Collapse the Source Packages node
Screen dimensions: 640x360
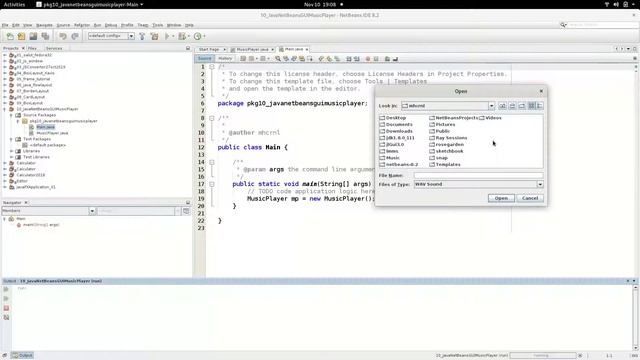[x=11, y=116]
